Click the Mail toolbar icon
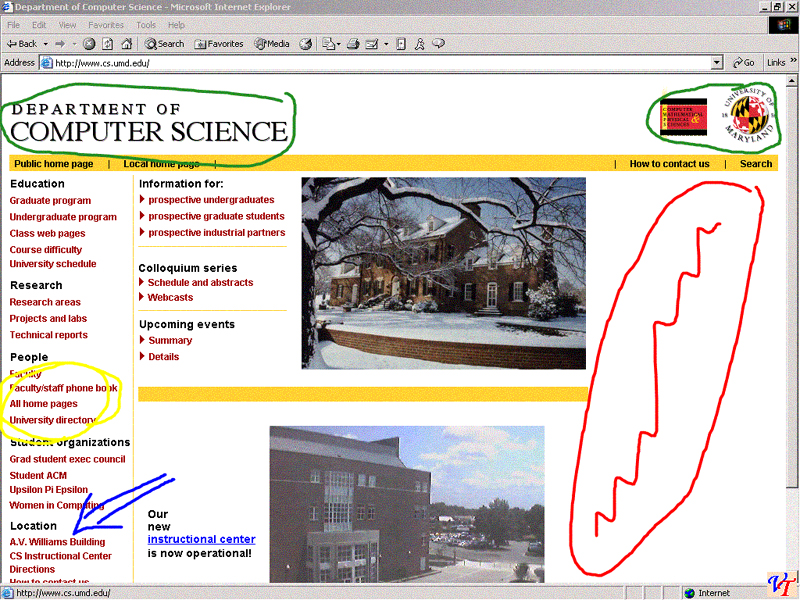The width and height of the screenshot is (800, 600). (x=328, y=44)
